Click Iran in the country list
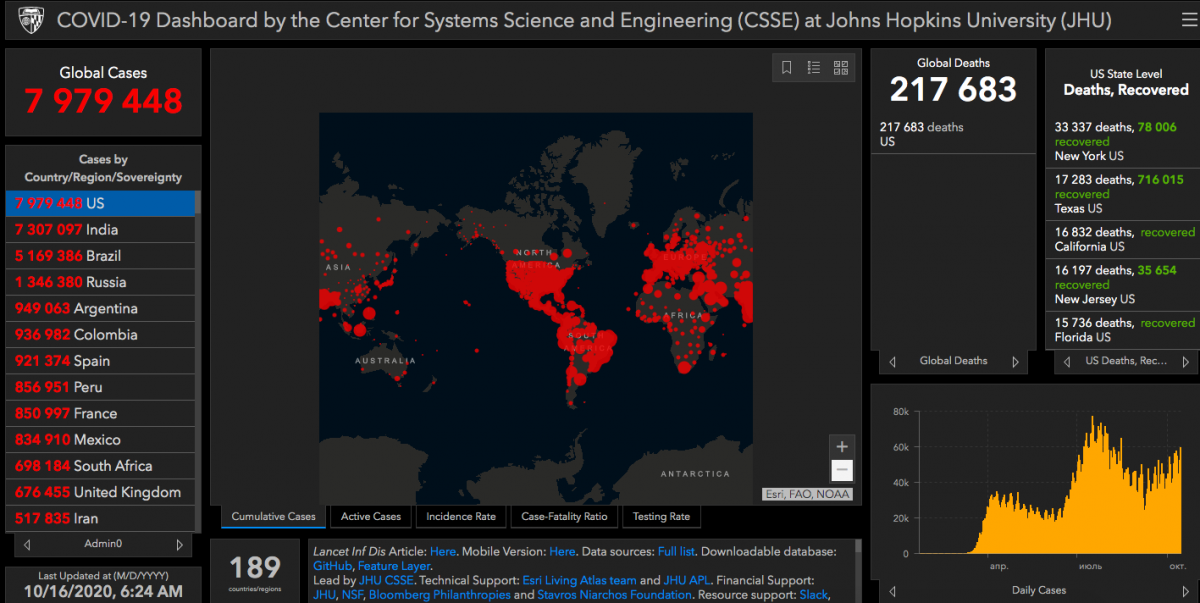This screenshot has width=1200, height=603. click(x=100, y=518)
